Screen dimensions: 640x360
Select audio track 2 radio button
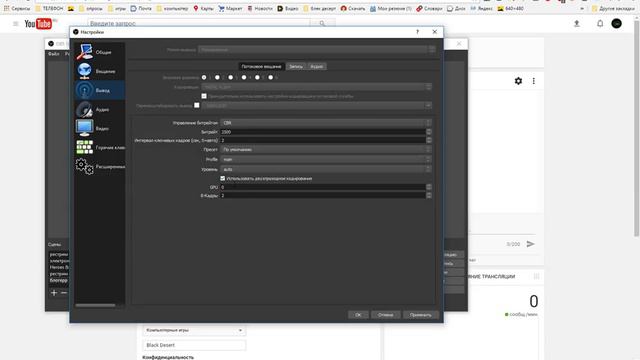pyautogui.click(x=218, y=77)
